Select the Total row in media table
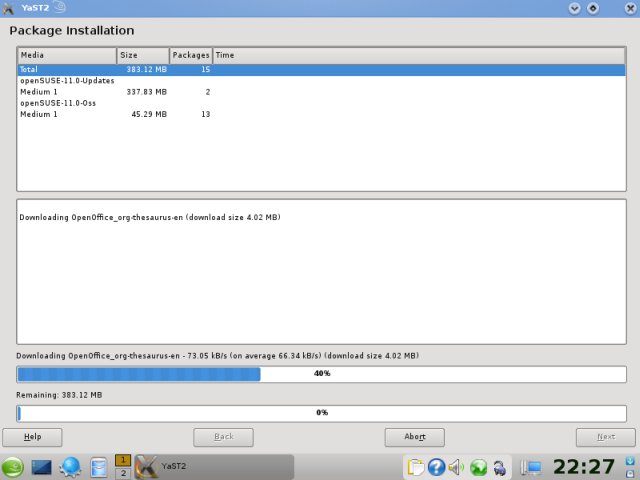The width and height of the screenshot is (640, 480). [321, 69]
